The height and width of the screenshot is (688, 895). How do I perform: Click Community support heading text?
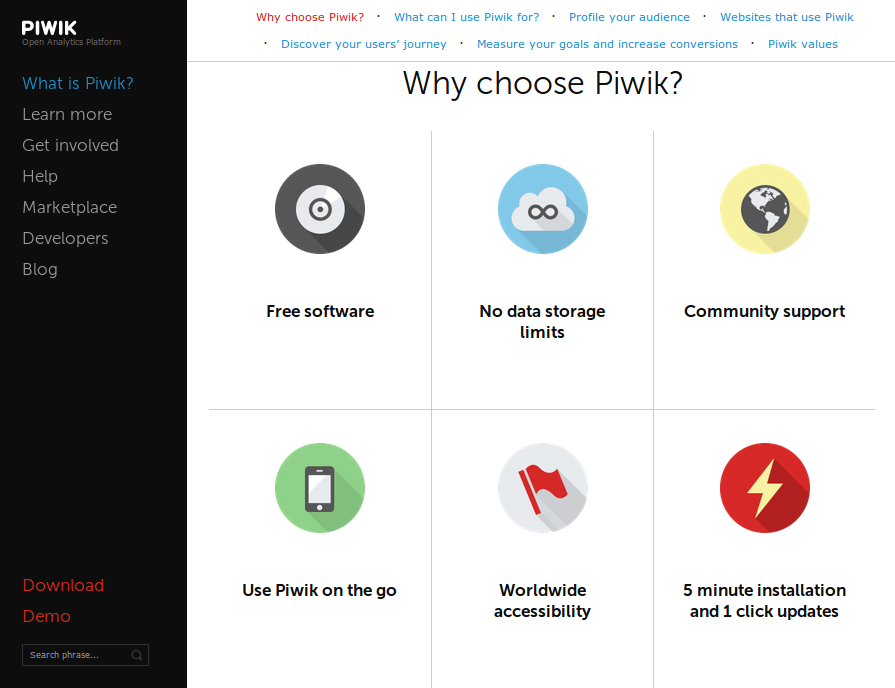click(x=764, y=311)
